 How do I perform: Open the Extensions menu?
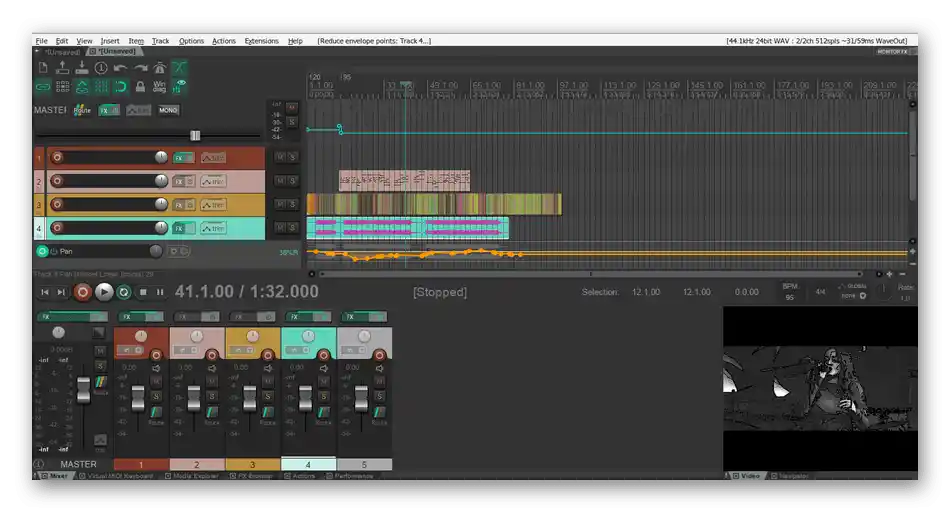262,41
